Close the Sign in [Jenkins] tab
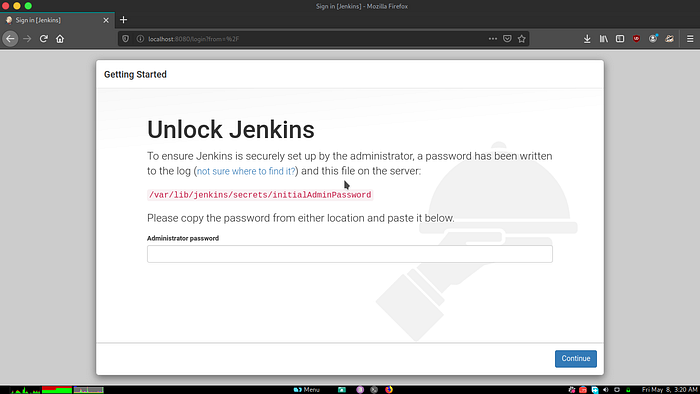 [x=106, y=20]
